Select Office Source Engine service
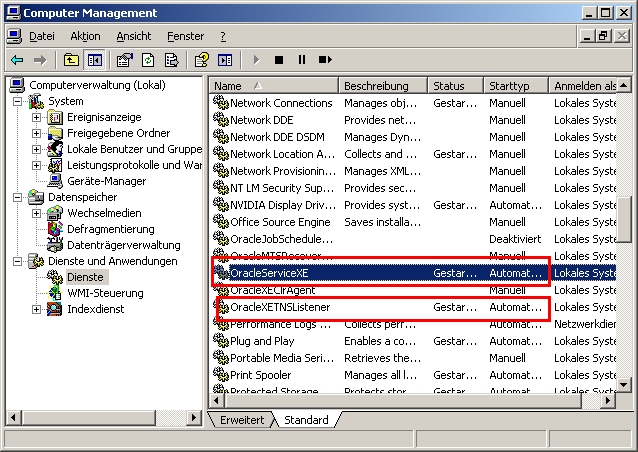The height and width of the screenshot is (452, 638). 414,222
